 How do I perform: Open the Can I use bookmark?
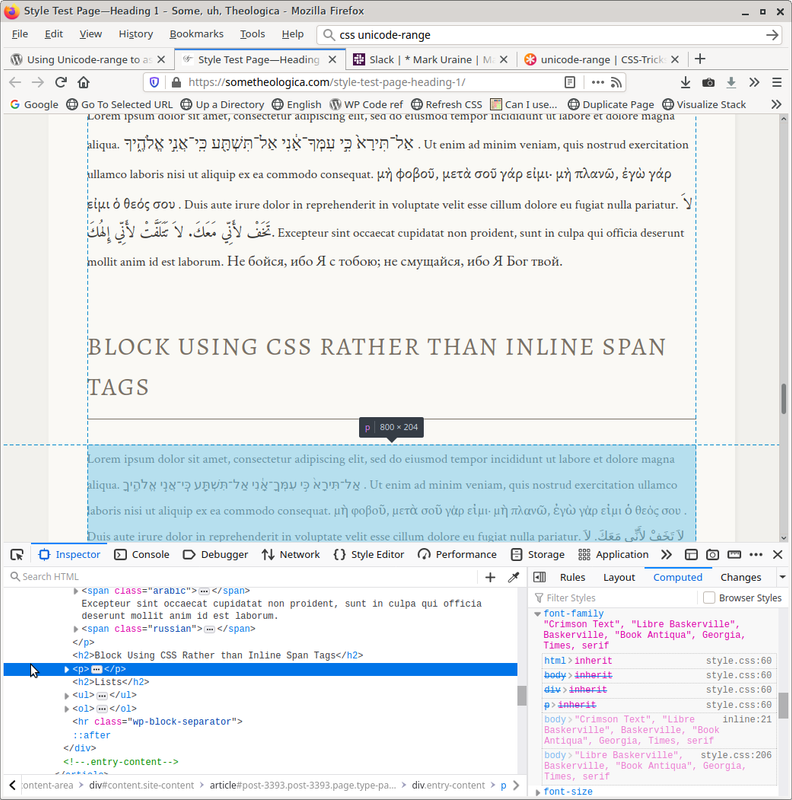pyautogui.click(x=524, y=105)
